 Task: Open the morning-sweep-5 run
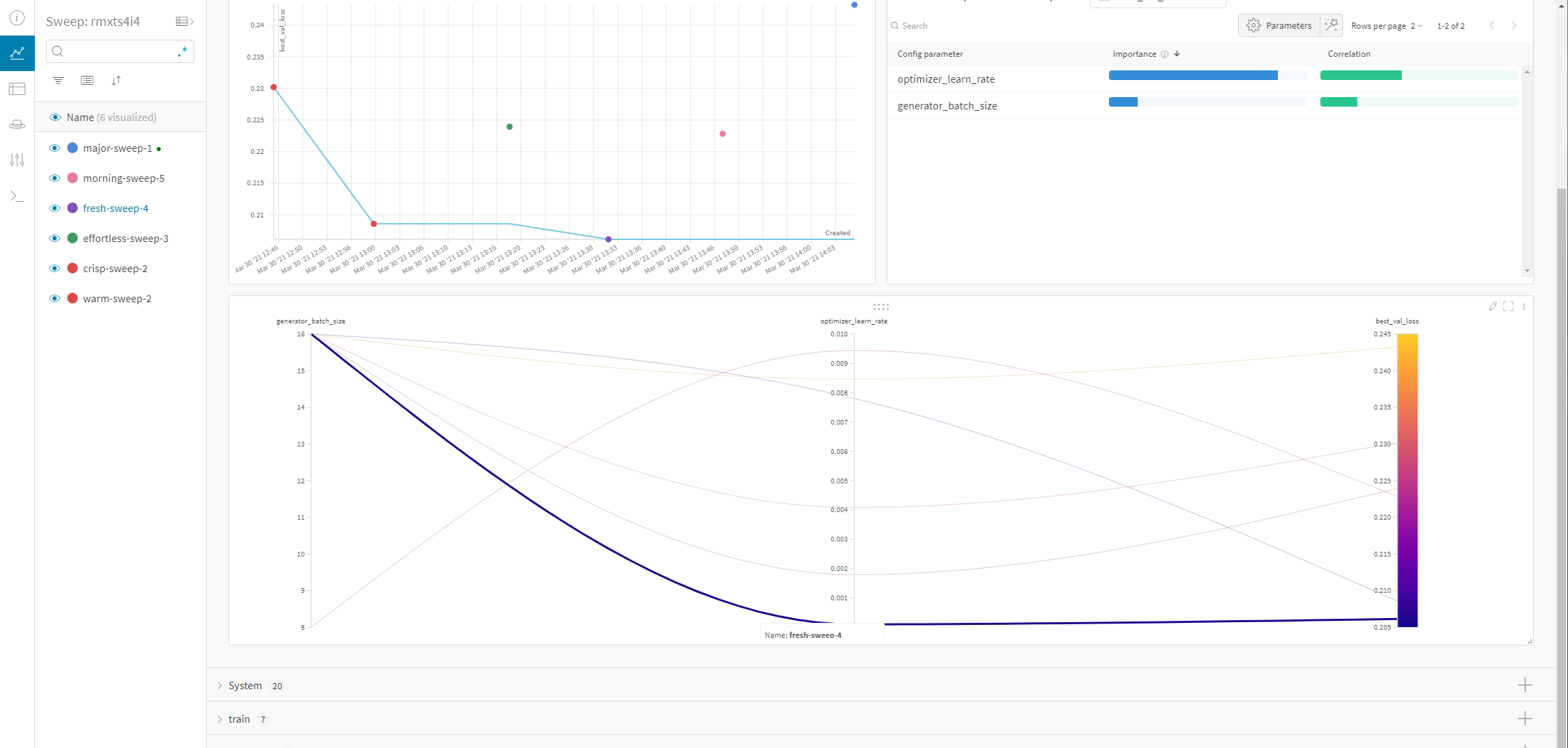[x=124, y=178]
